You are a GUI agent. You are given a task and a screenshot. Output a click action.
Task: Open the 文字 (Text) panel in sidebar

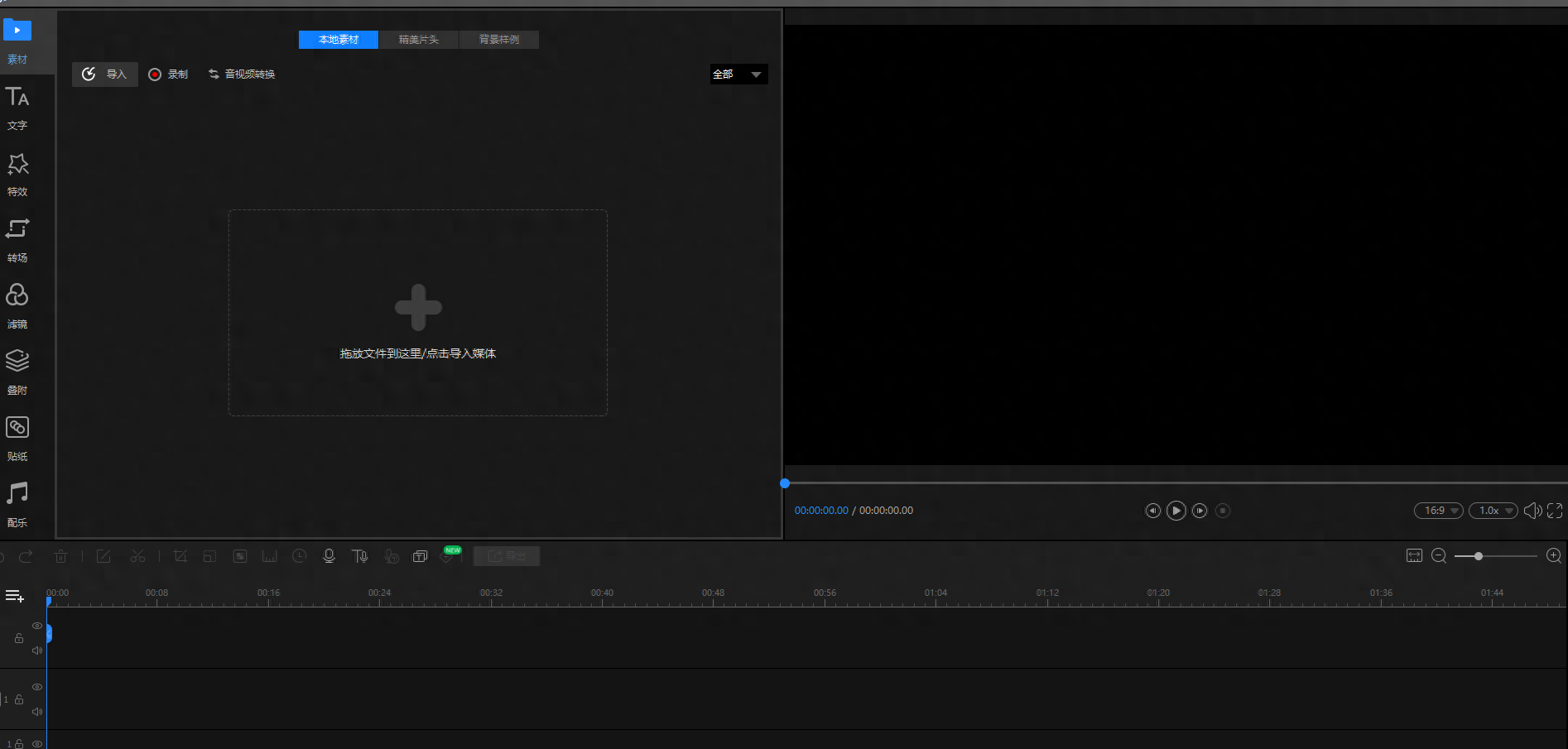(17, 108)
